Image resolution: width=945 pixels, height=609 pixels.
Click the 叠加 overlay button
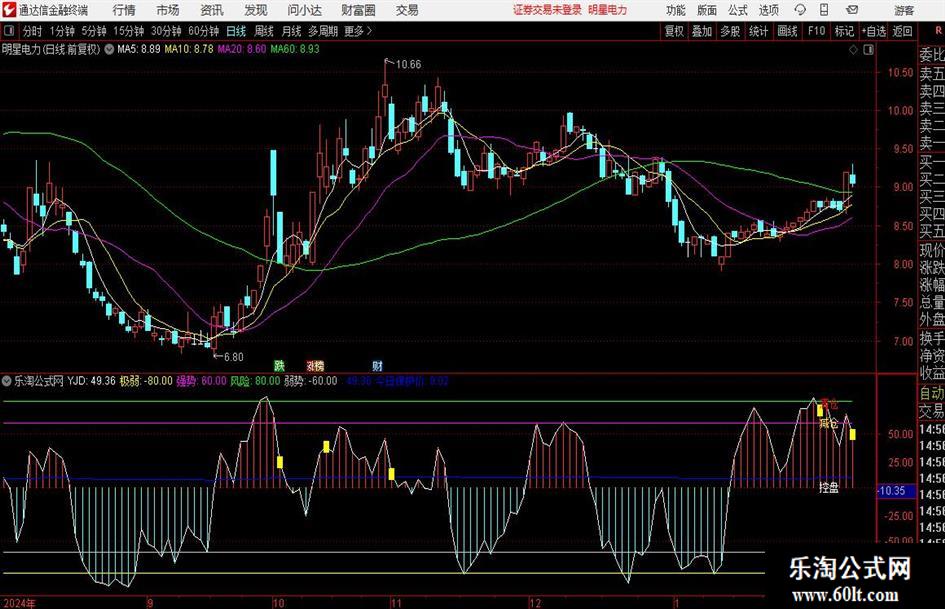[702, 31]
